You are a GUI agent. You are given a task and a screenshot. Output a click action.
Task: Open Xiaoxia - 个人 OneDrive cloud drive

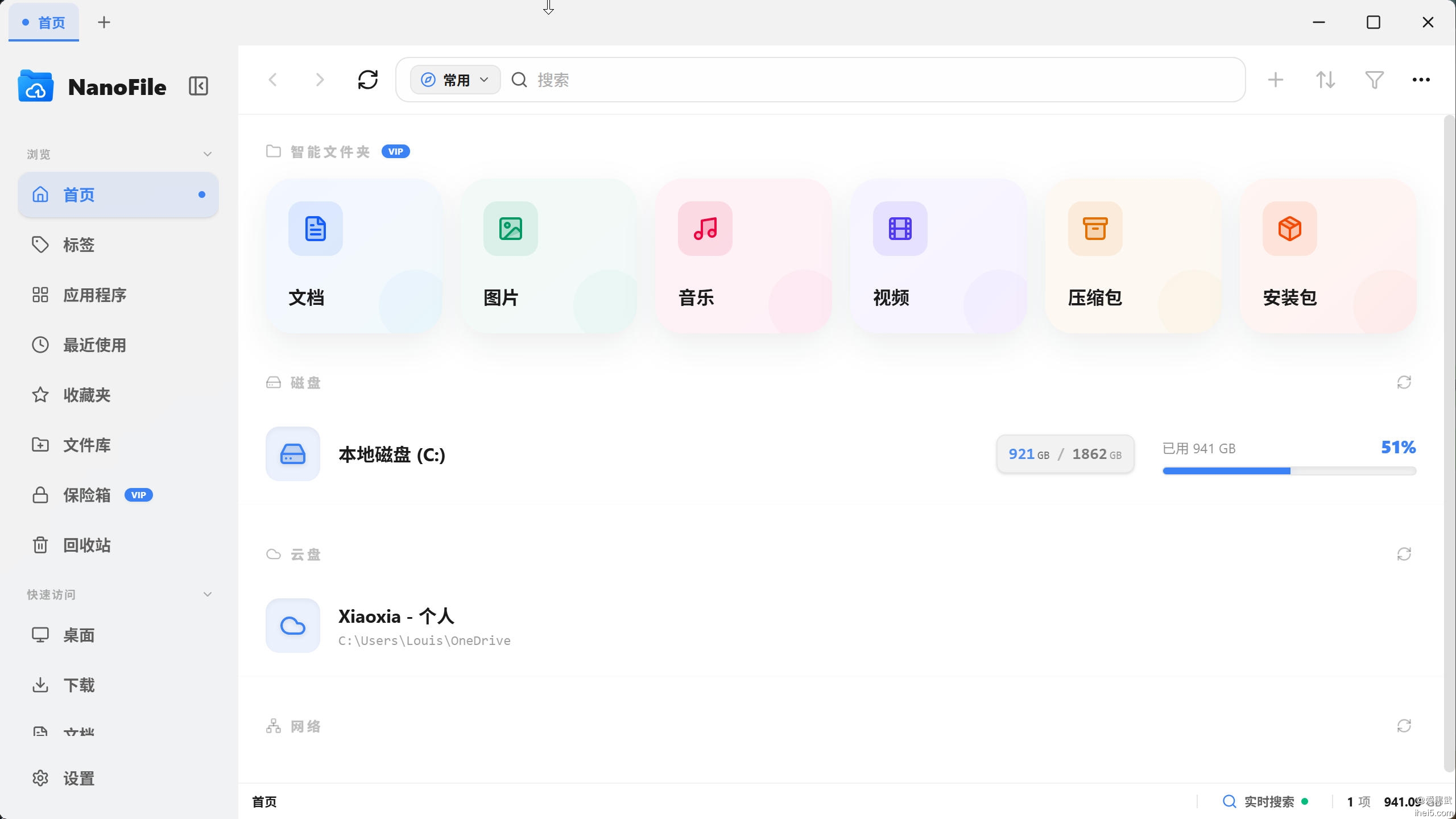841,626
